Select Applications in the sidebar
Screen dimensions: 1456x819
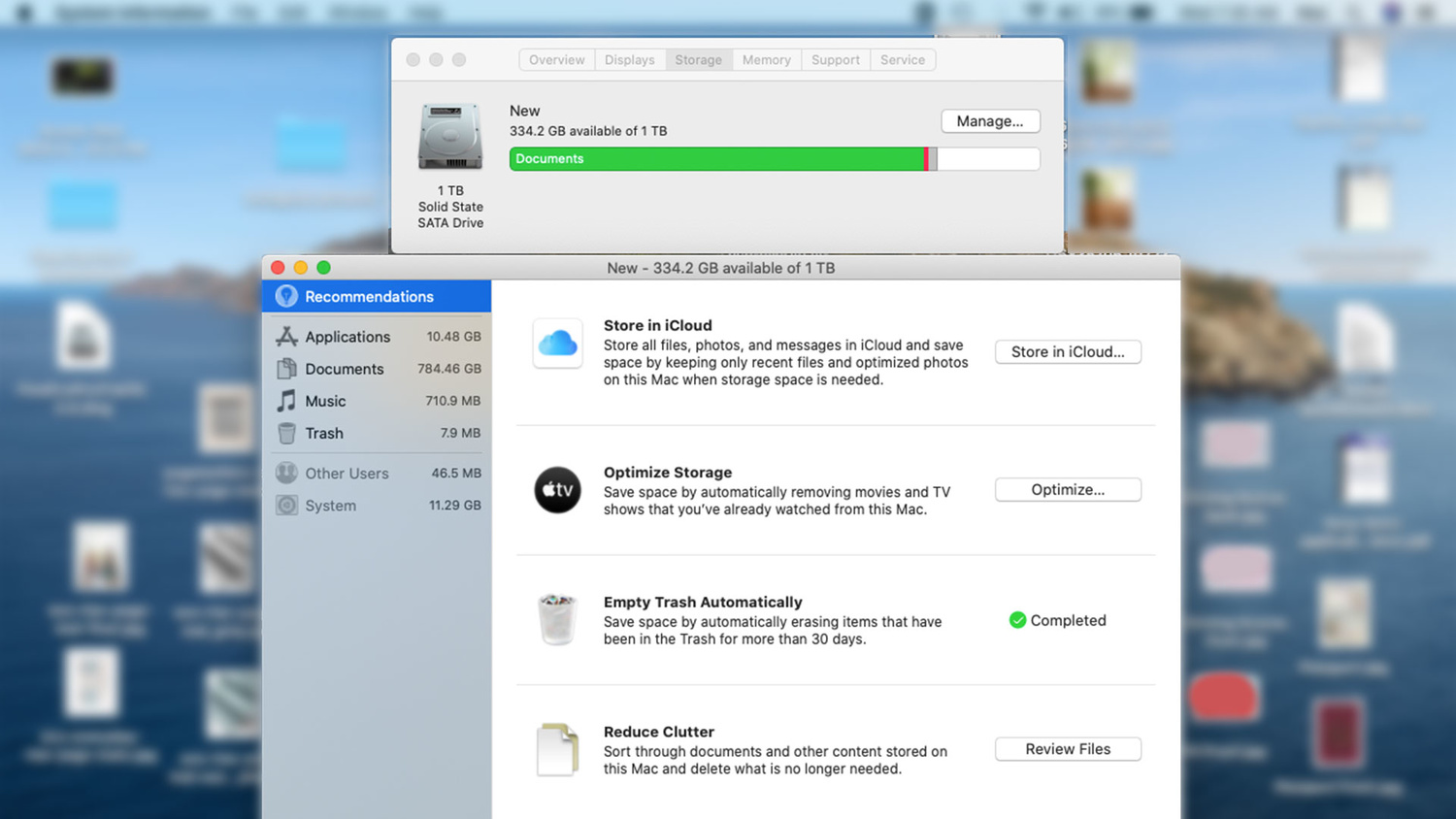coord(347,337)
